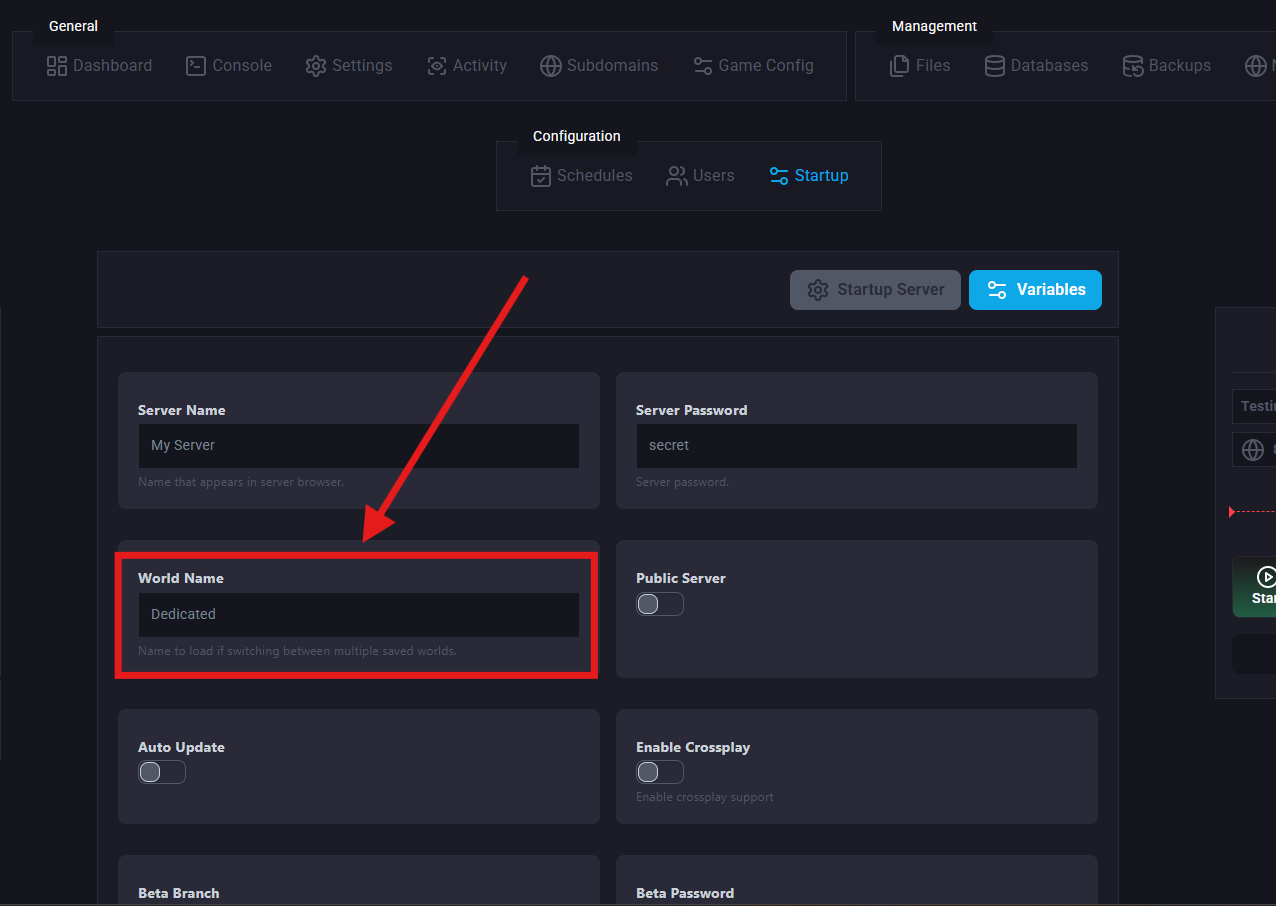Select the Startup tab

click(x=808, y=176)
